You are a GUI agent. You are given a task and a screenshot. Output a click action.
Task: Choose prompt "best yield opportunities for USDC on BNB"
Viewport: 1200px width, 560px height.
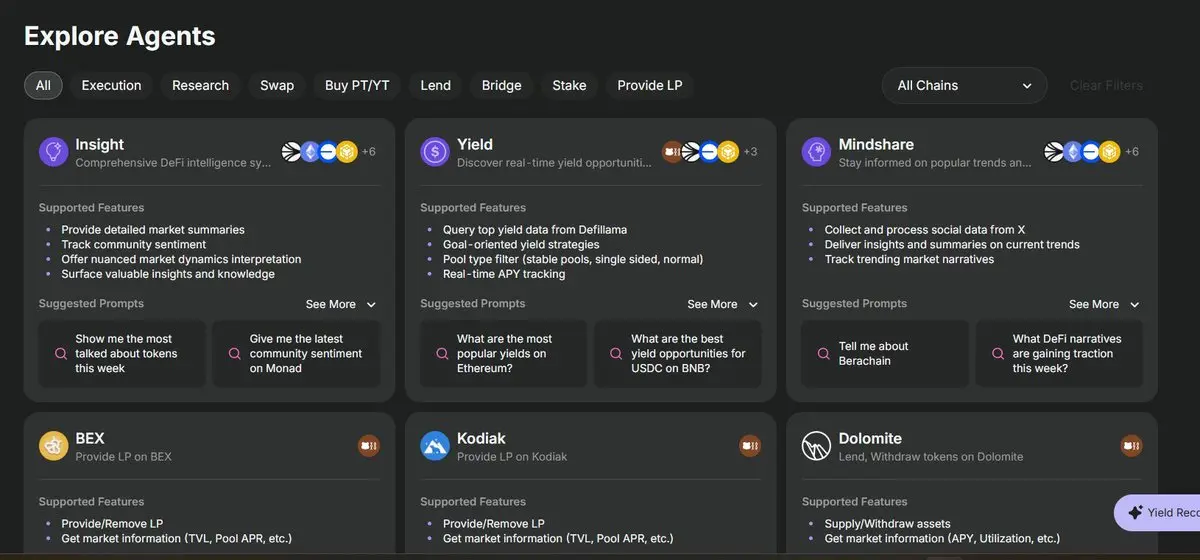pos(678,354)
